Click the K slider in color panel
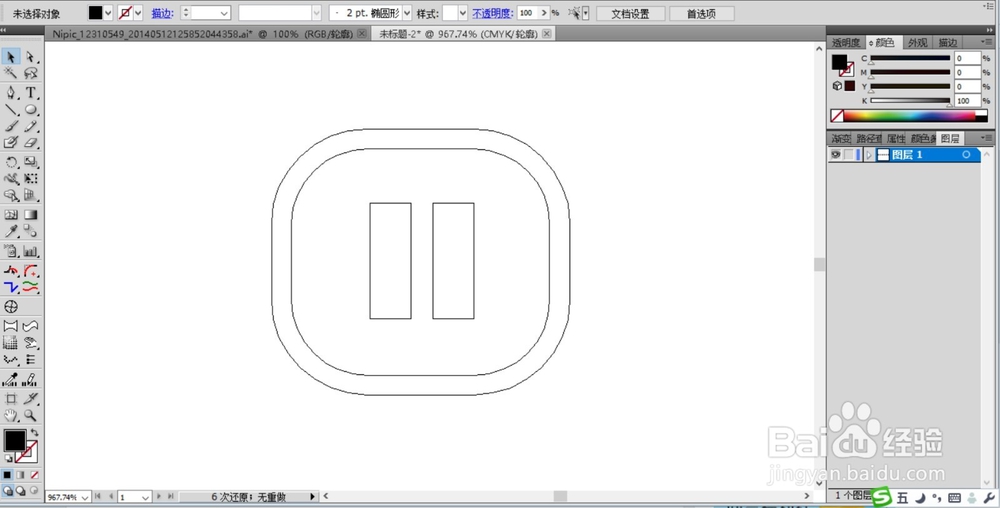 pos(911,101)
